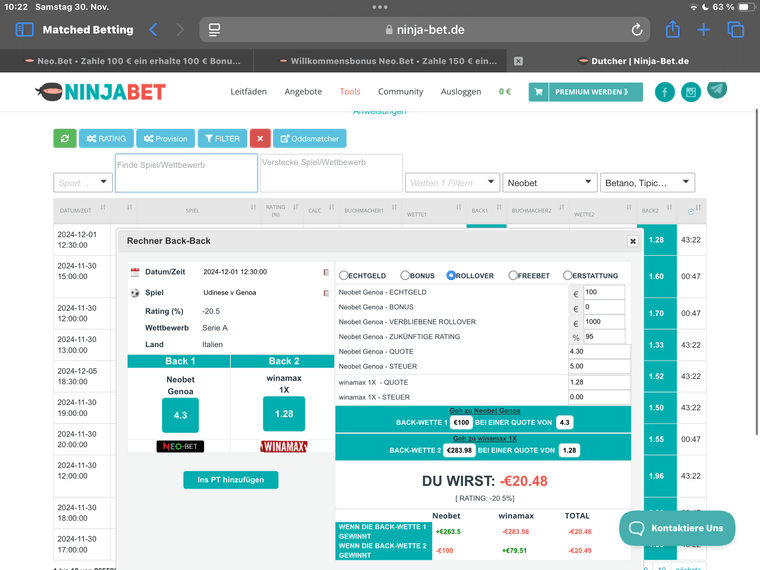760x570 pixels.
Task: Click the WINAMAX bookmaker logo
Action: coord(284,446)
